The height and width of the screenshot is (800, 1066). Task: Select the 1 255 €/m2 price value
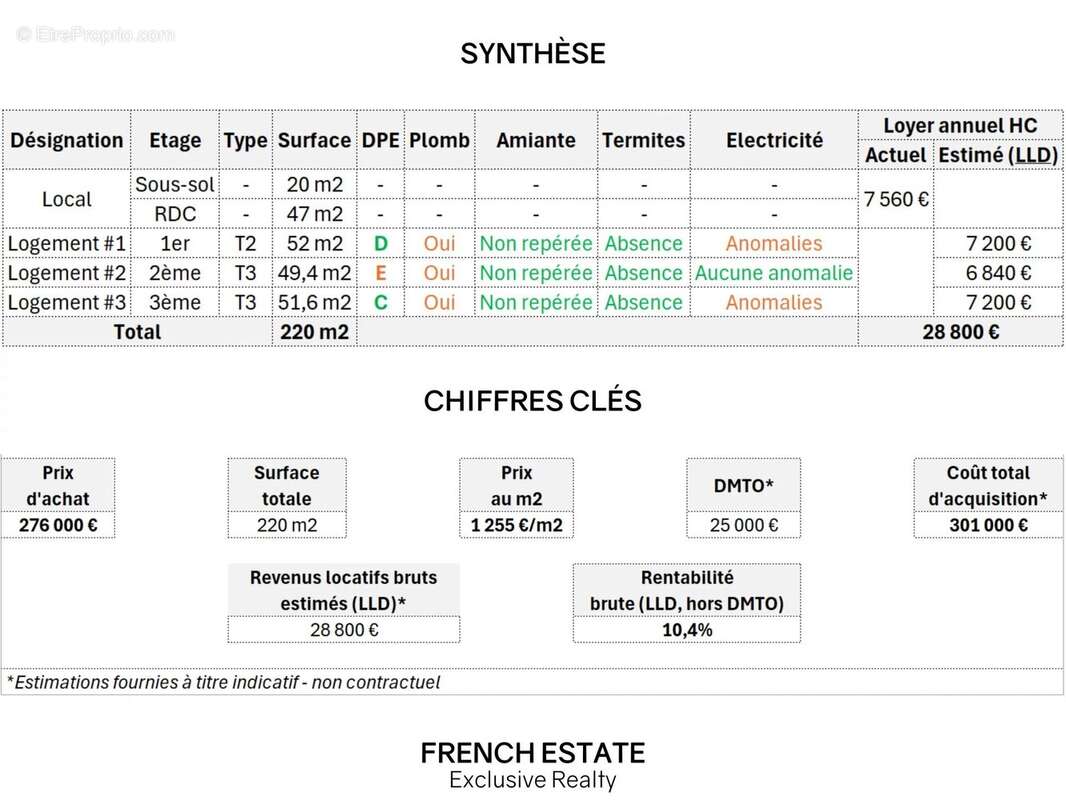click(516, 525)
